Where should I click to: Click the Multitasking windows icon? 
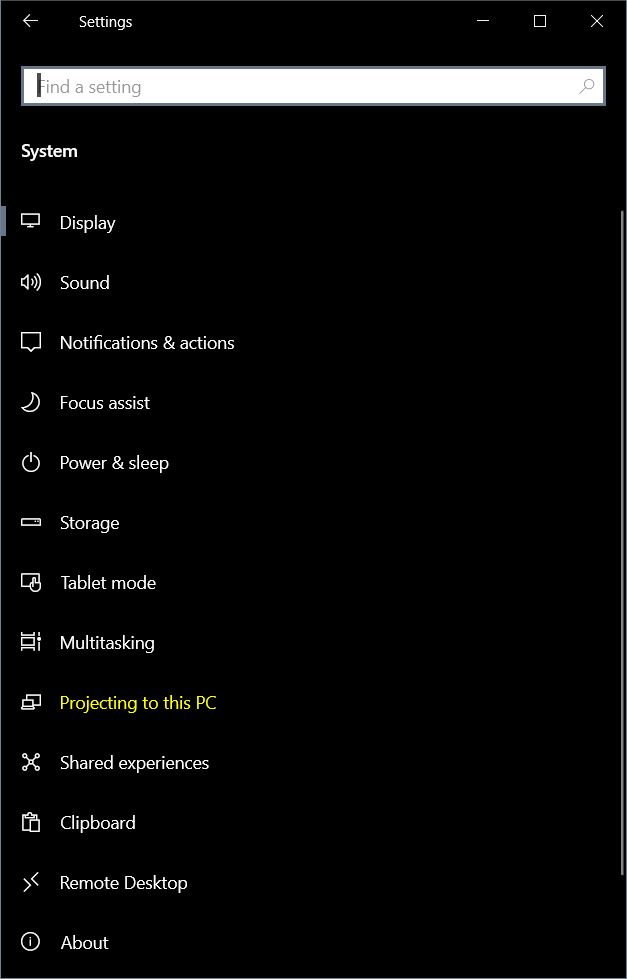point(31,642)
